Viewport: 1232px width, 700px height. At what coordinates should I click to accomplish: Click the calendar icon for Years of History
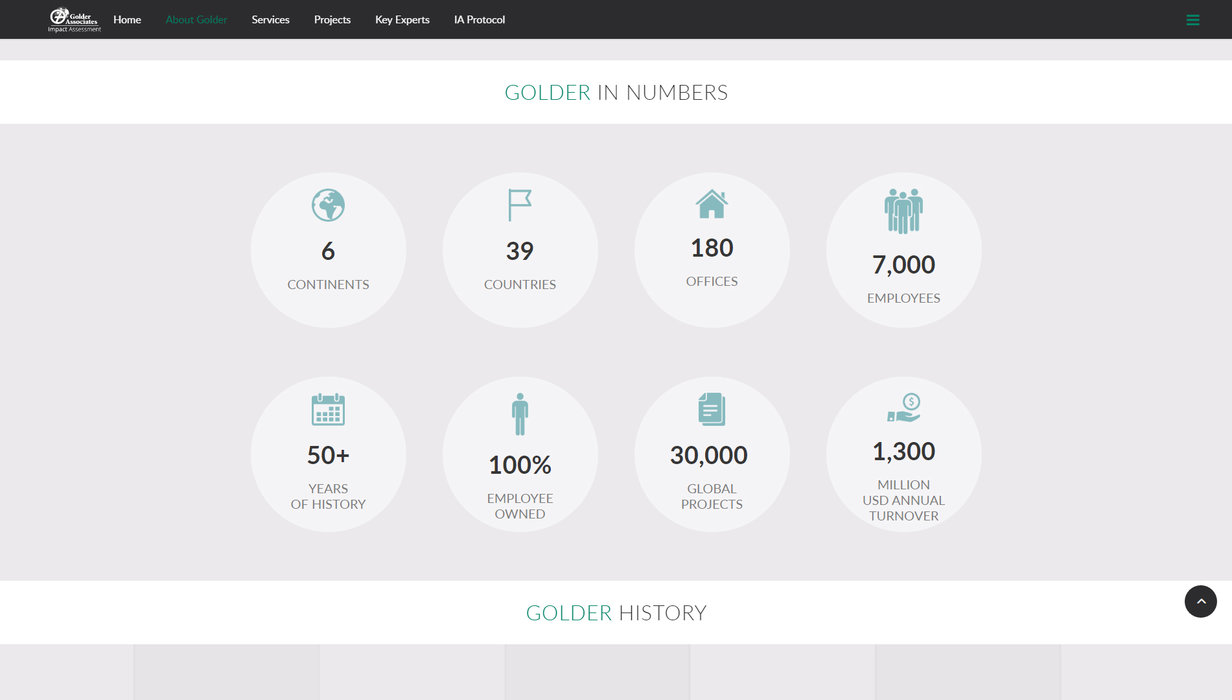tap(328, 410)
